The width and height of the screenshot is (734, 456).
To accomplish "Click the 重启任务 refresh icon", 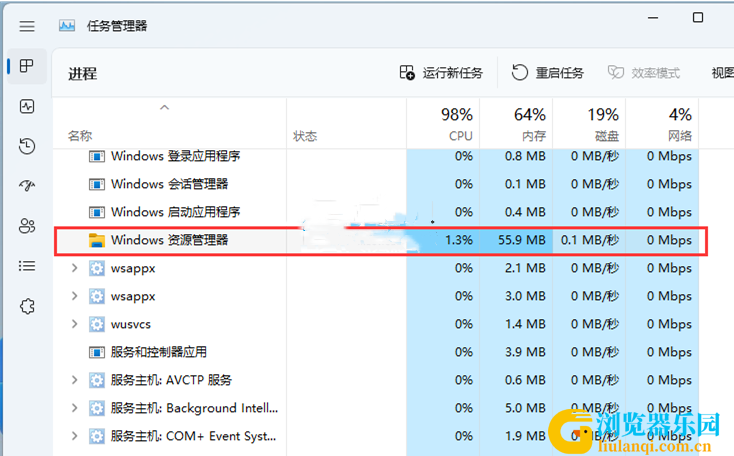I will click(519, 73).
